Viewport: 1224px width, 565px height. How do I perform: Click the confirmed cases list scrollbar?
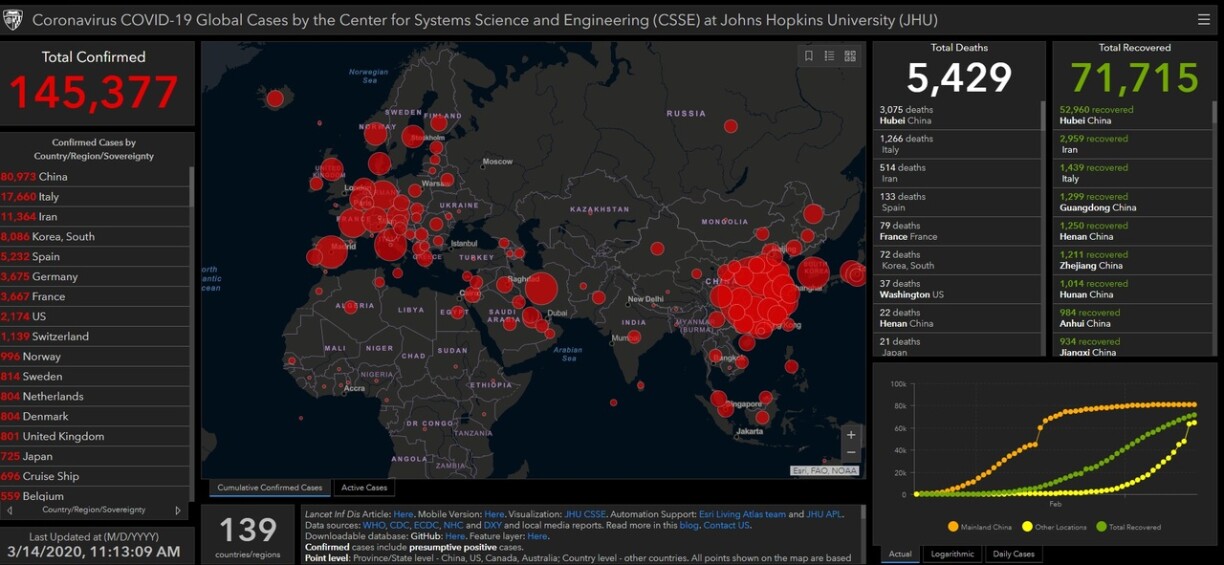point(191,187)
